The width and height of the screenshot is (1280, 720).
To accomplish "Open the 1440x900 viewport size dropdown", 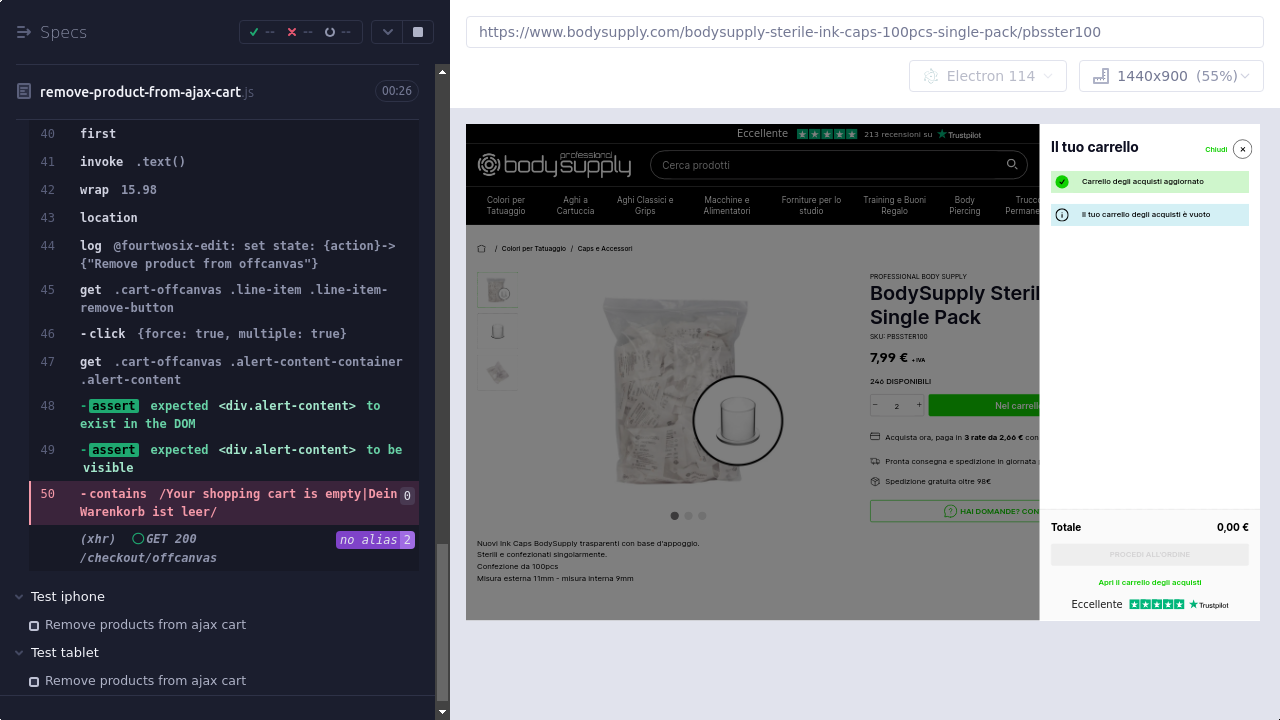I will pos(1170,76).
